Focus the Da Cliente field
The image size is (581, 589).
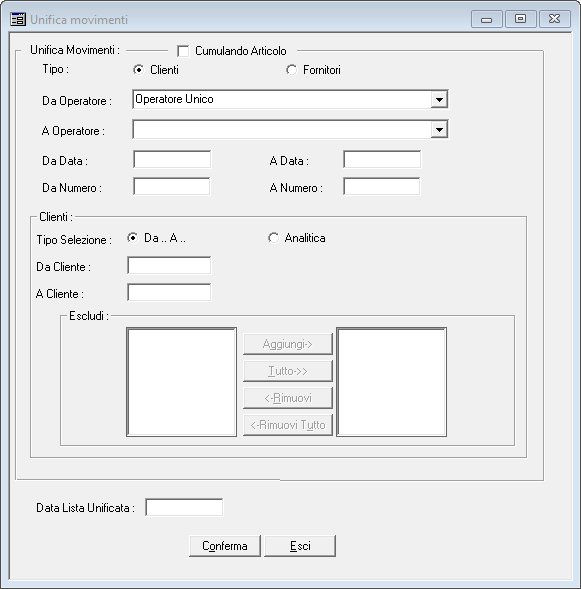169,265
